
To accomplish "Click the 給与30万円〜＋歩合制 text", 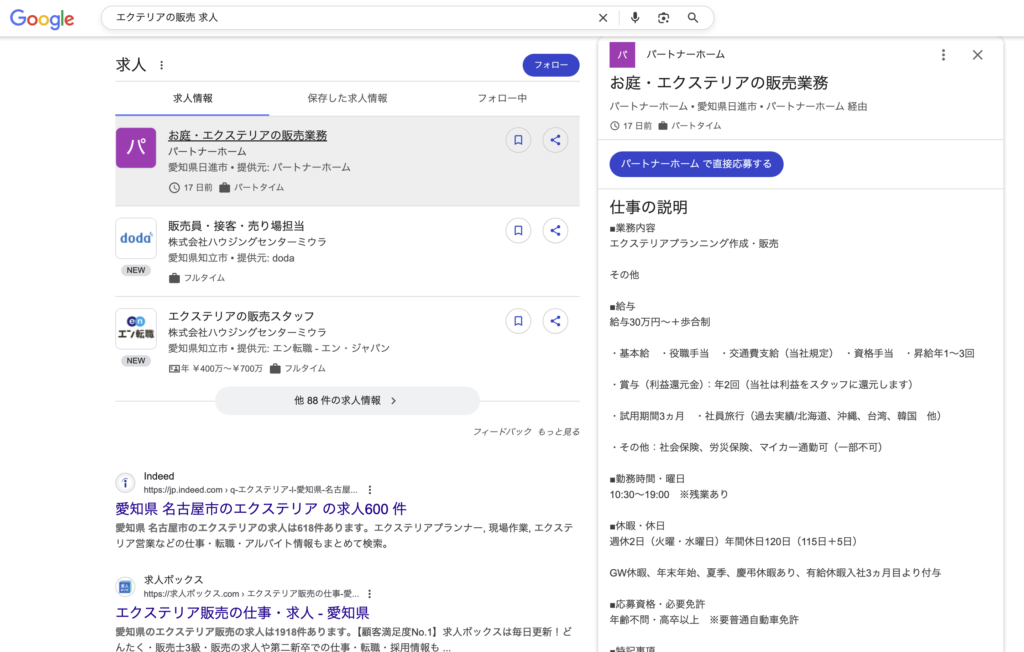I will (660, 322).
